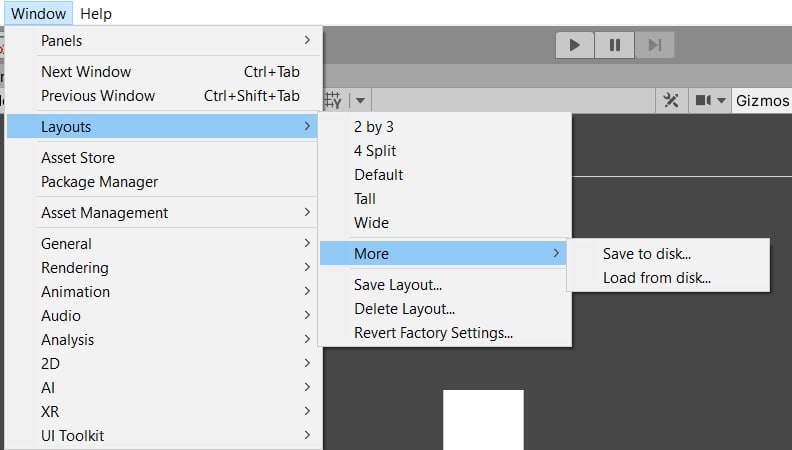Choose the Tall layout

[445, 198]
